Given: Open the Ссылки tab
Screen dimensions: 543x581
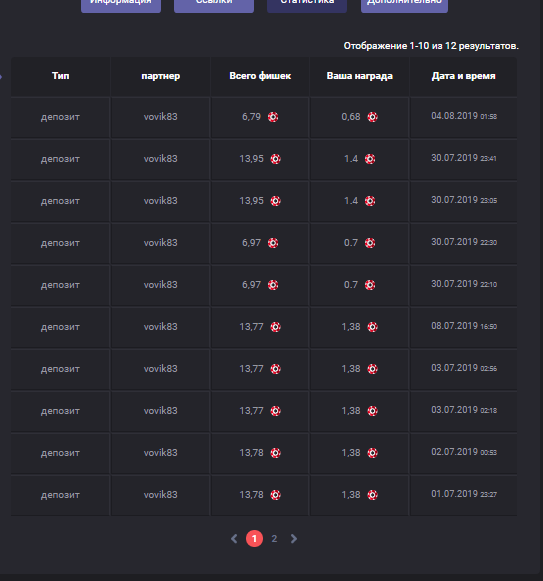Looking at the screenshot, I should (214, 3).
